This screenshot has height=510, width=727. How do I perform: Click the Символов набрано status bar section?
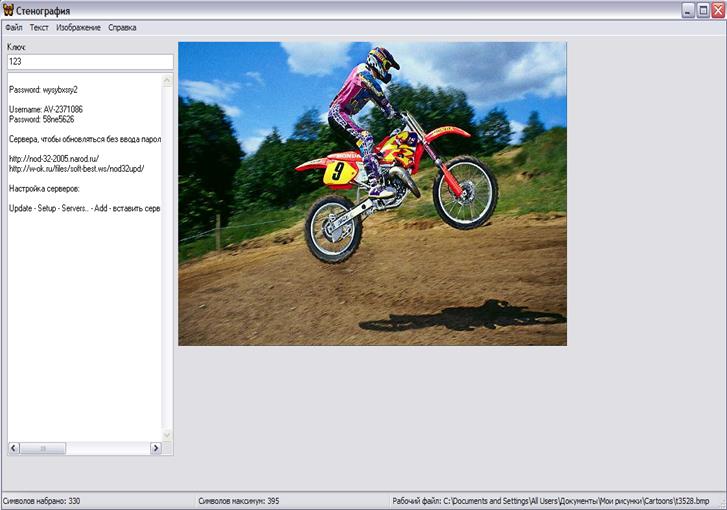pyautogui.click(x=42, y=500)
